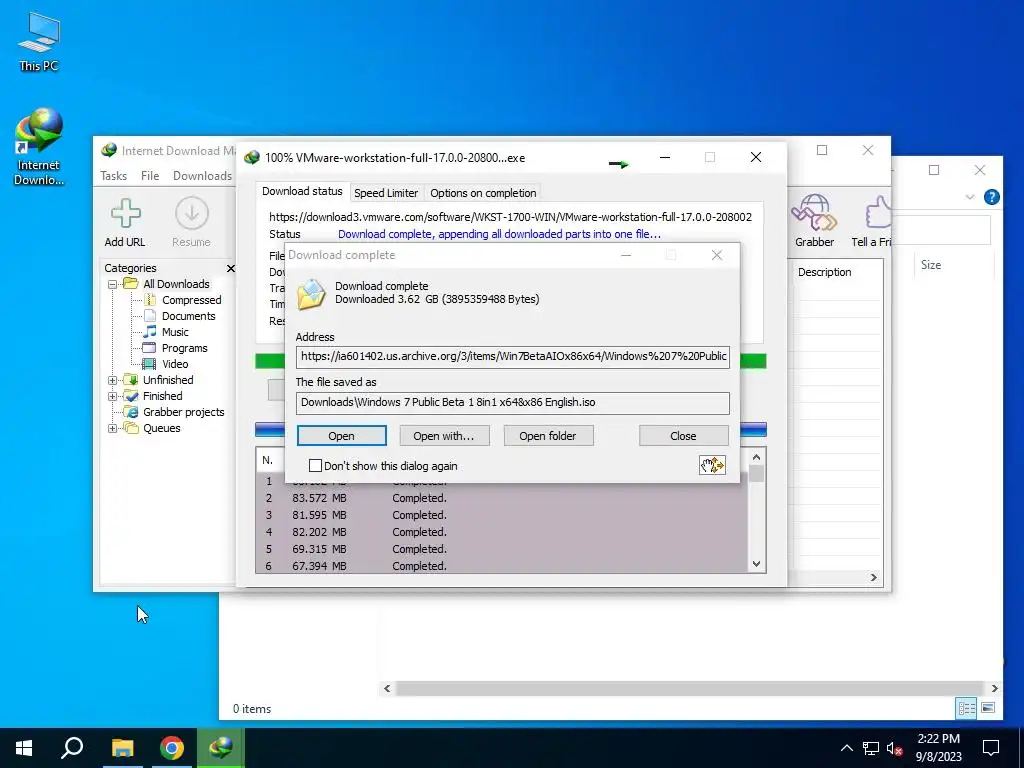Viewport: 1024px width, 768px height.
Task: Click the Size column header in Explorer
Action: [931, 264]
